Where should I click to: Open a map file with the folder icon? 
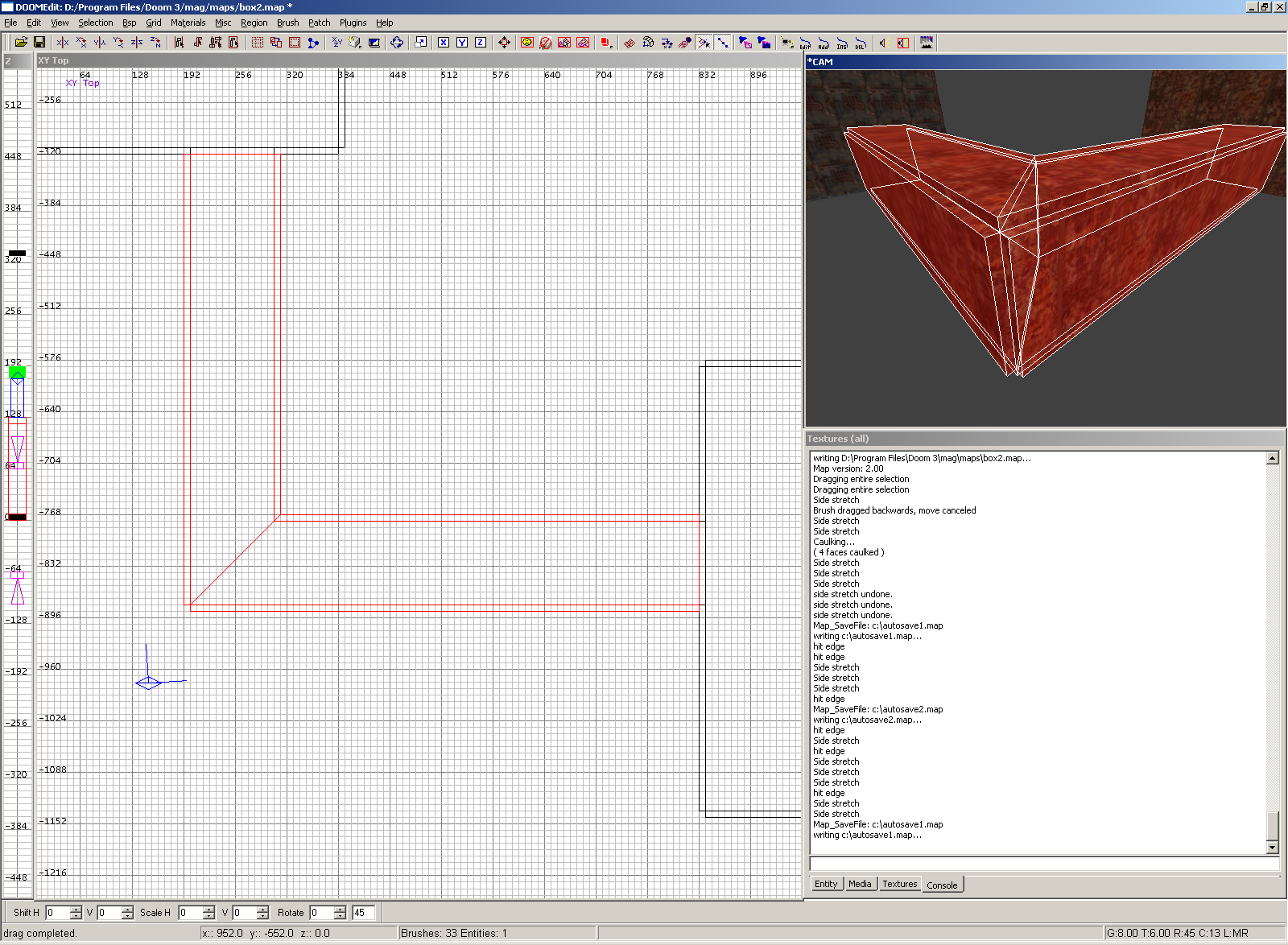[x=21, y=43]
